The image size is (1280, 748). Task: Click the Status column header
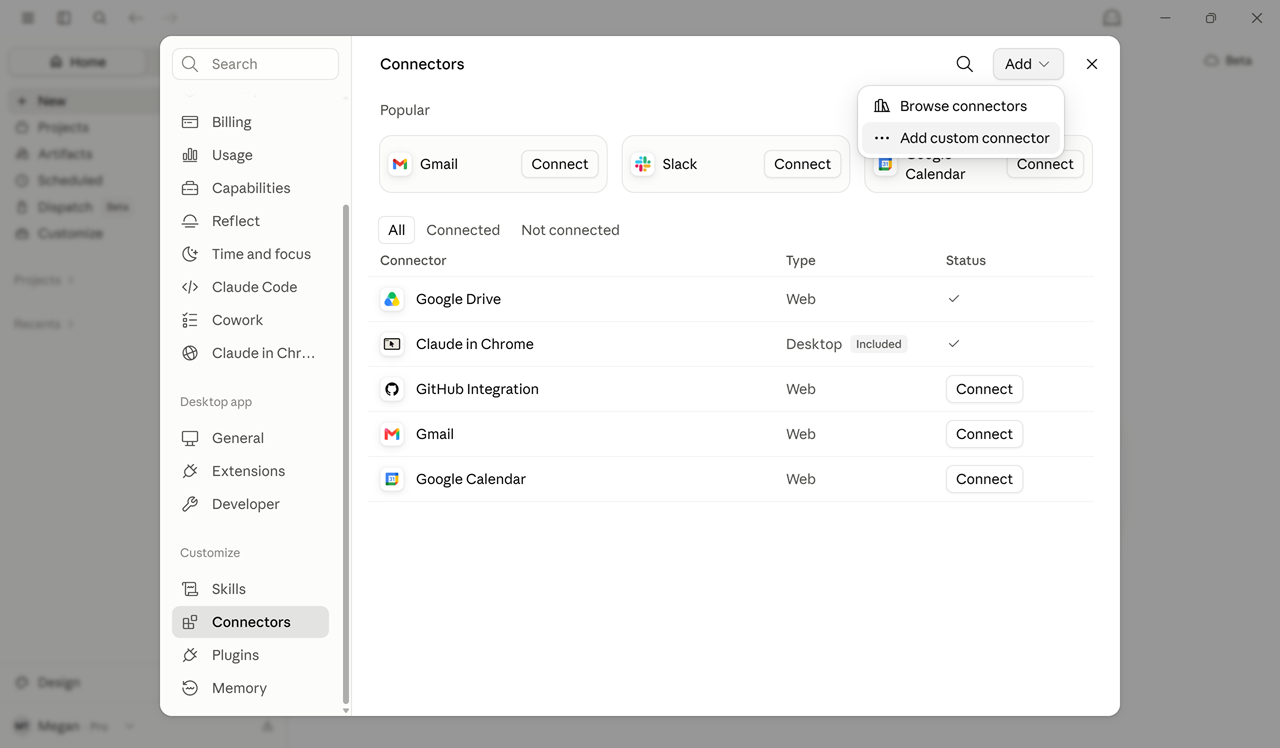(966, 260)
